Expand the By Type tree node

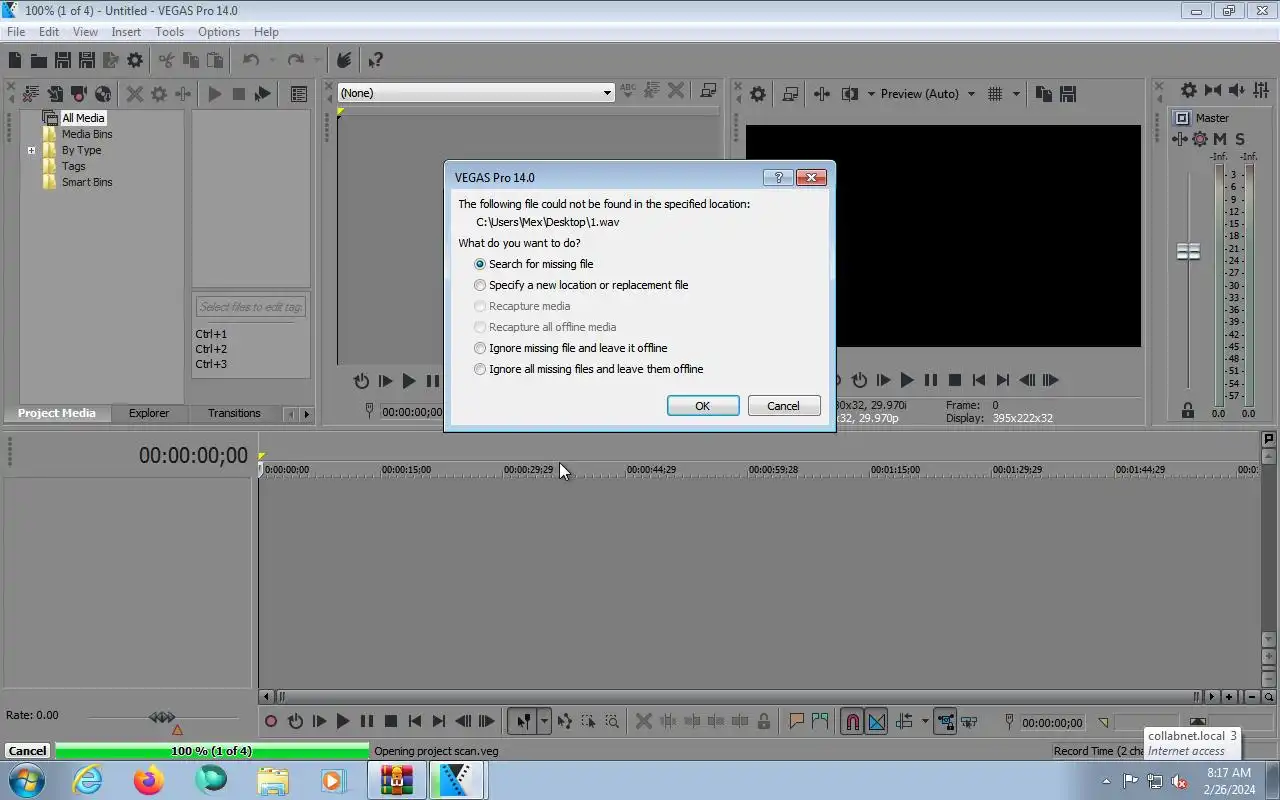pyautogui.click(x=31, y=151)
